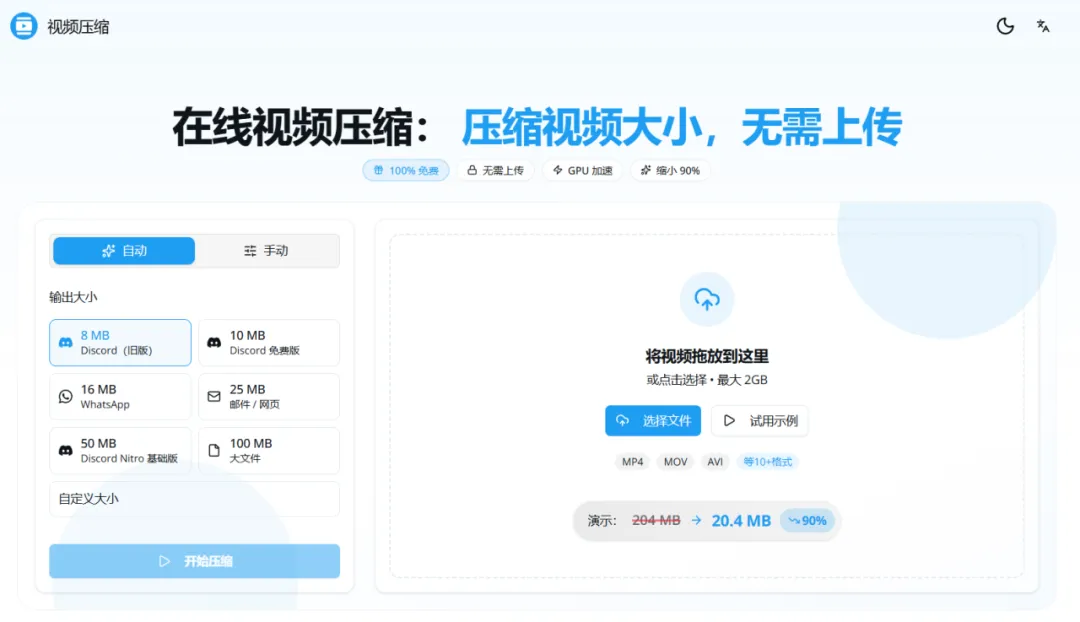This screenshot has height=622, width=1080.
Task: Click the Discord icon in the 10 MB preset
Action: pos(214,342)
